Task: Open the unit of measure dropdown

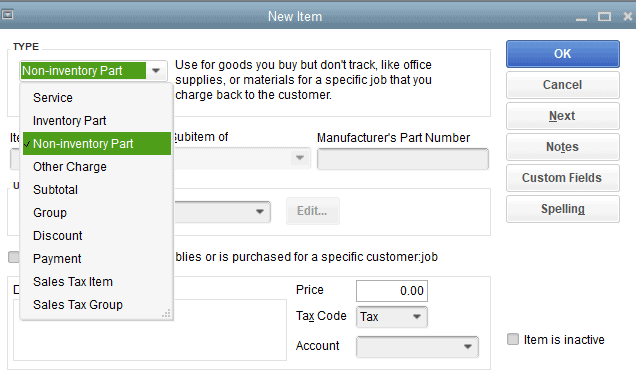Action: point(260,211)
